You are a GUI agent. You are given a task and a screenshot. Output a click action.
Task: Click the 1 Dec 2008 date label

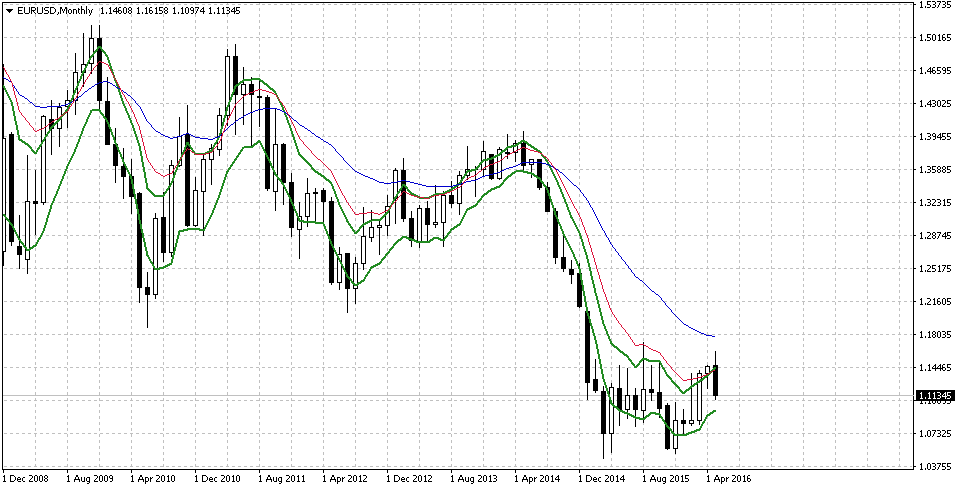click(26, 478)
